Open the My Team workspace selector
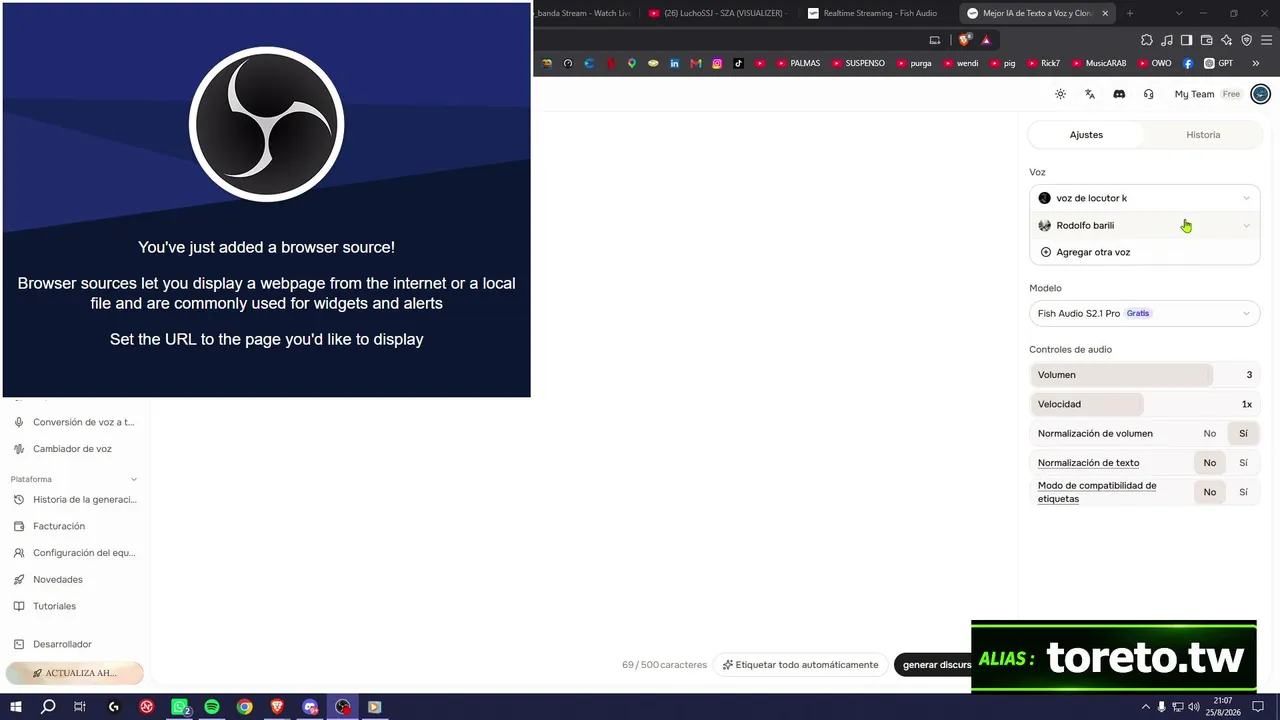This screenshot has width=1280, height=720. pyautogui.click(x=1207, y=94)
